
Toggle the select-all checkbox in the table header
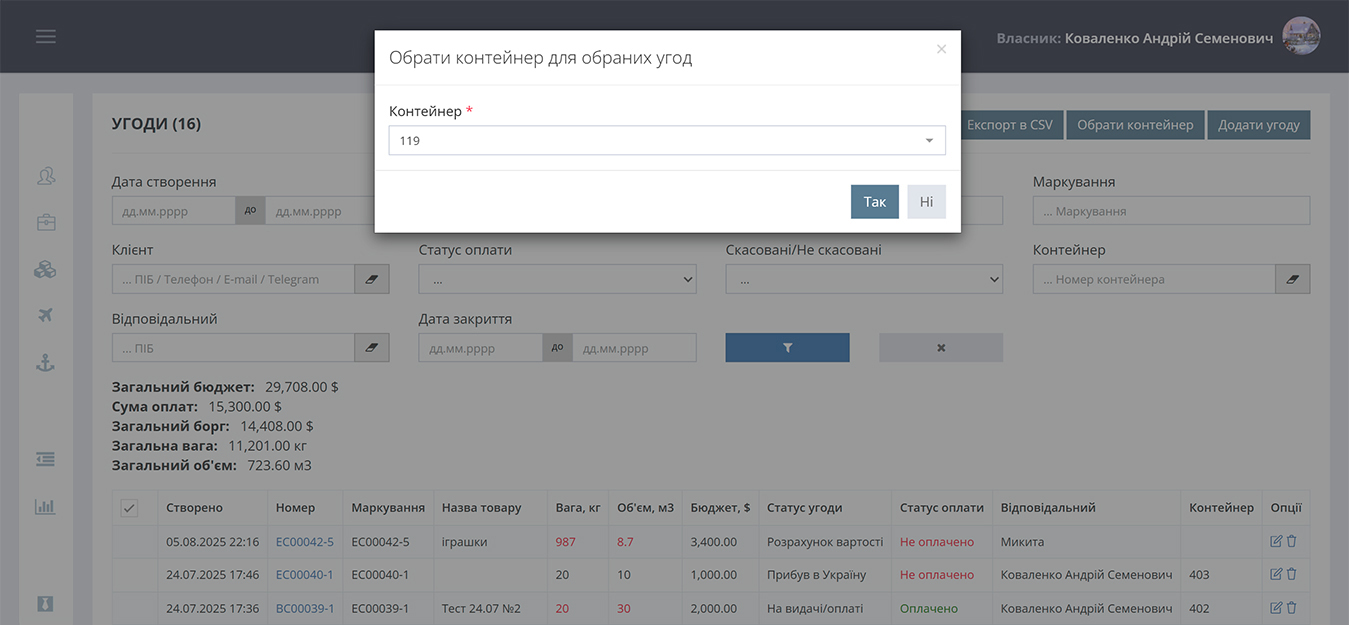[129, 508]
